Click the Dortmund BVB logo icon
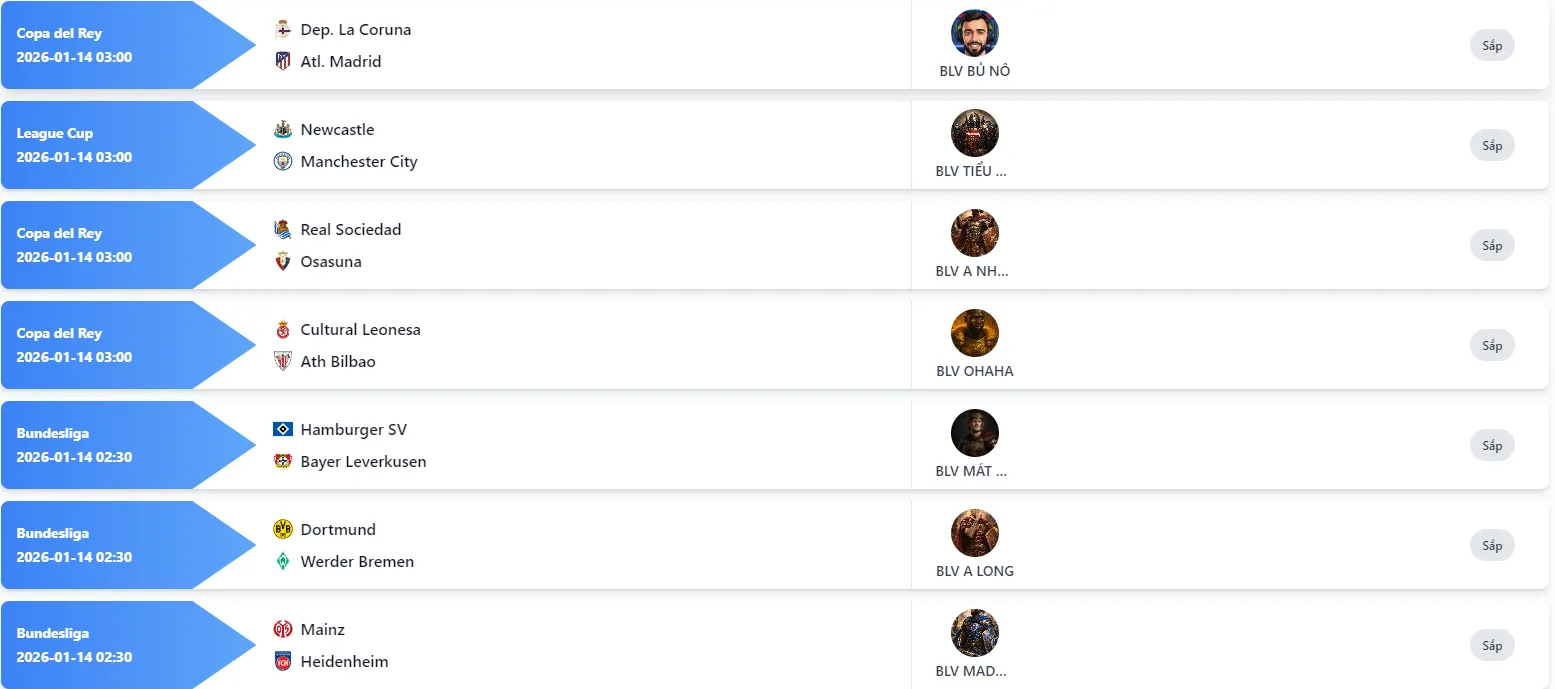Image resolution: width=1555 pixels, height=689 pixels. coord(283,529)
